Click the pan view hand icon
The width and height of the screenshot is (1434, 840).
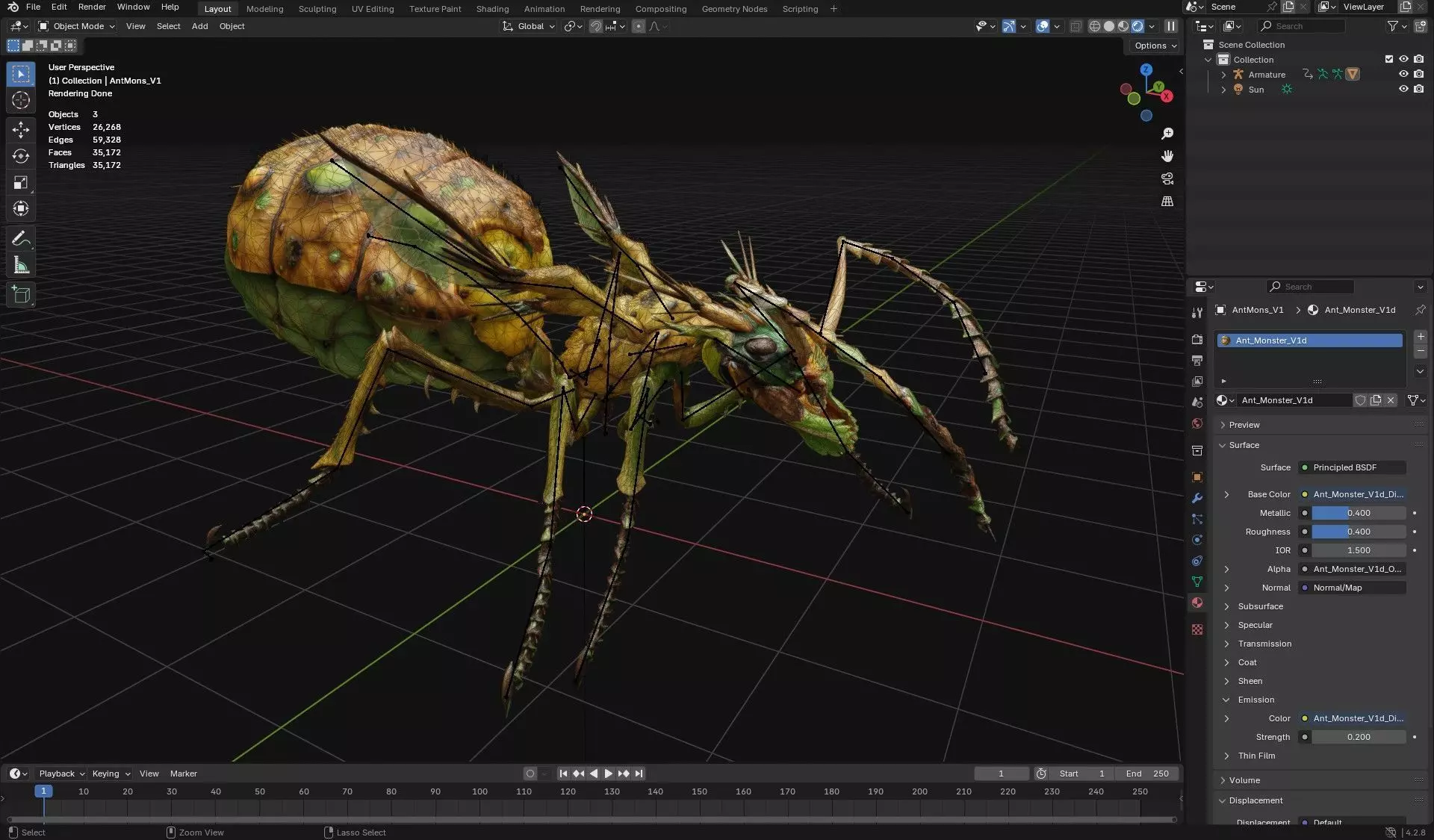[1167, 156]
